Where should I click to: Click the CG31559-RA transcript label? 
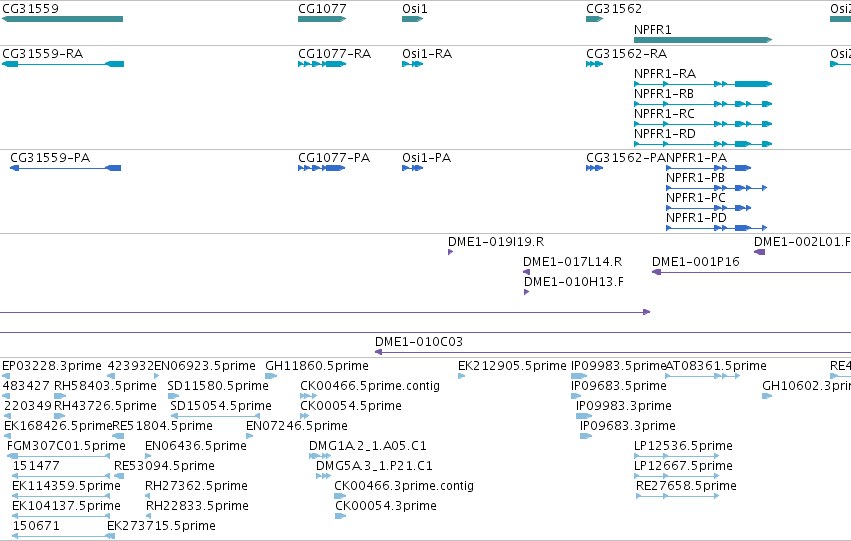point(43,54)
